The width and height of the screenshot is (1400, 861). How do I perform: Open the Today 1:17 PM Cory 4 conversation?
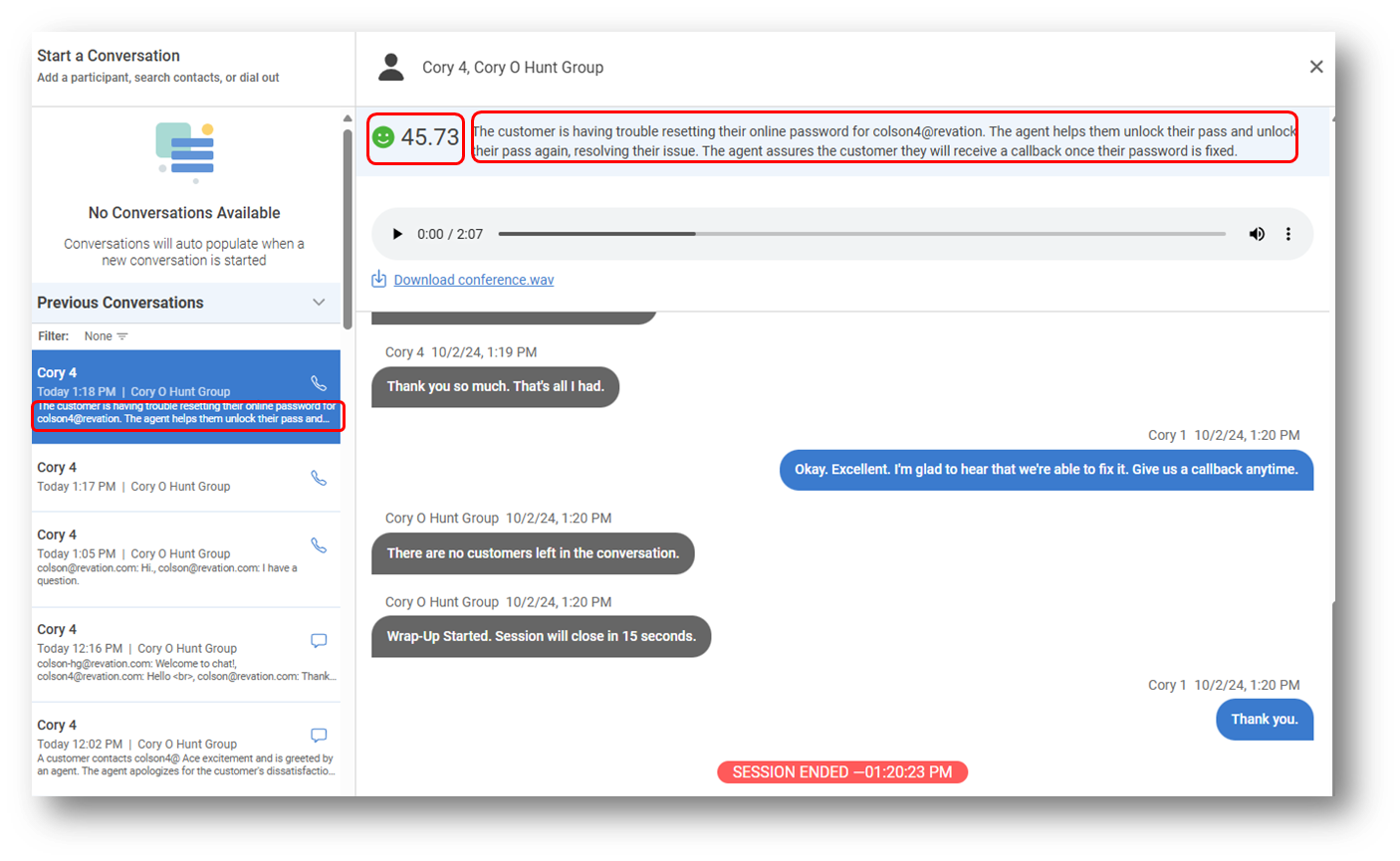point(159,477)
